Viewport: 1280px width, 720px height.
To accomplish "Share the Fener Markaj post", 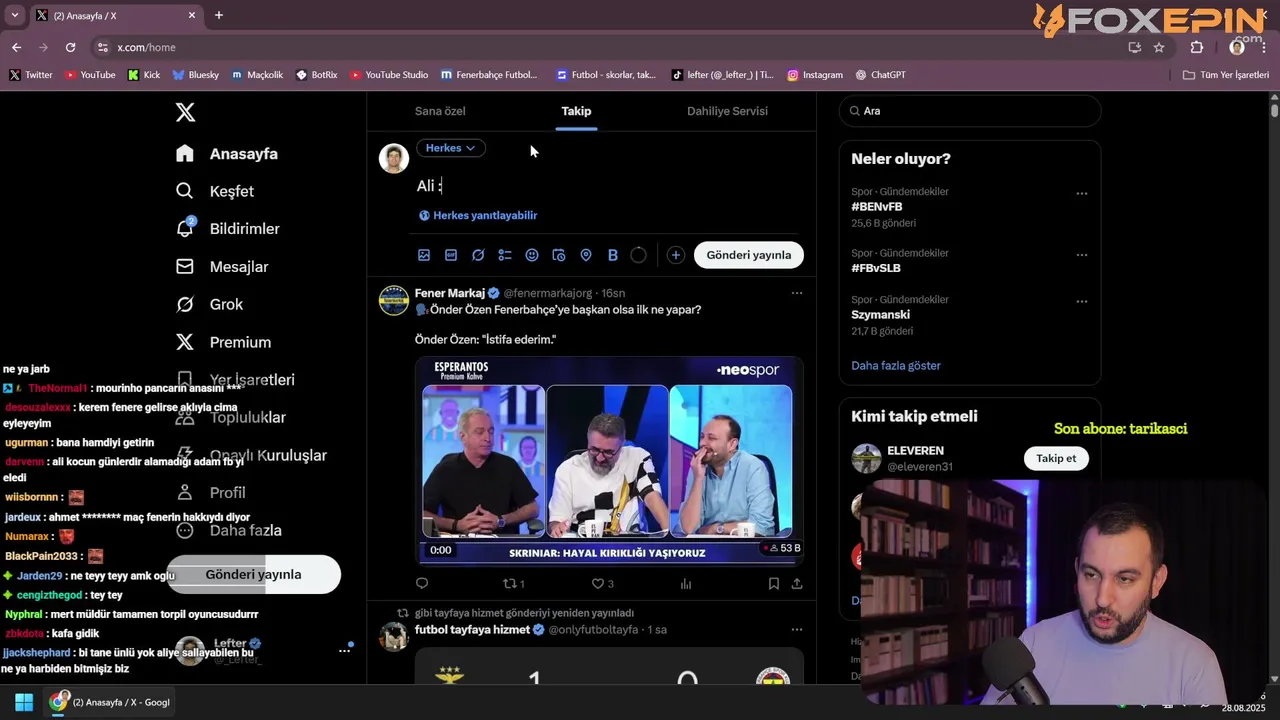I will tap(797, 583).
